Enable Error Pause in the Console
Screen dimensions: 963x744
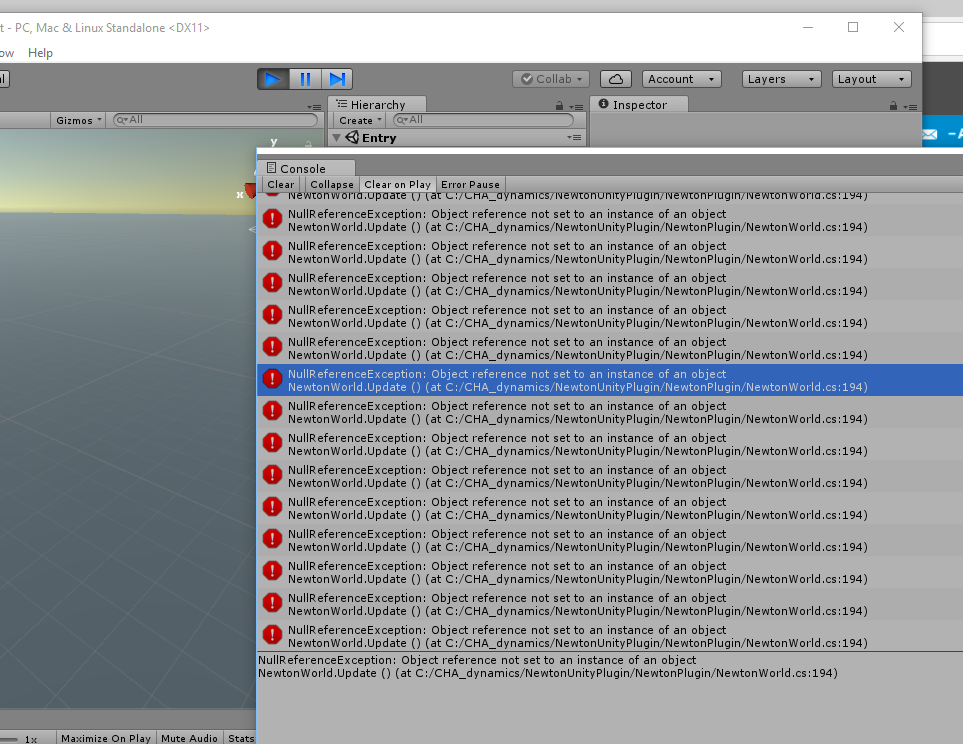click(x=471, y=184)
